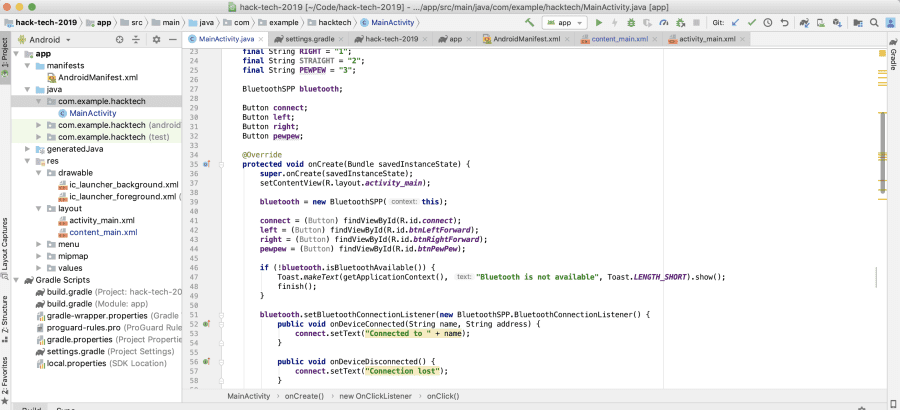900x410 pixels.
Task: Expand the values folder
Action: 38,268
